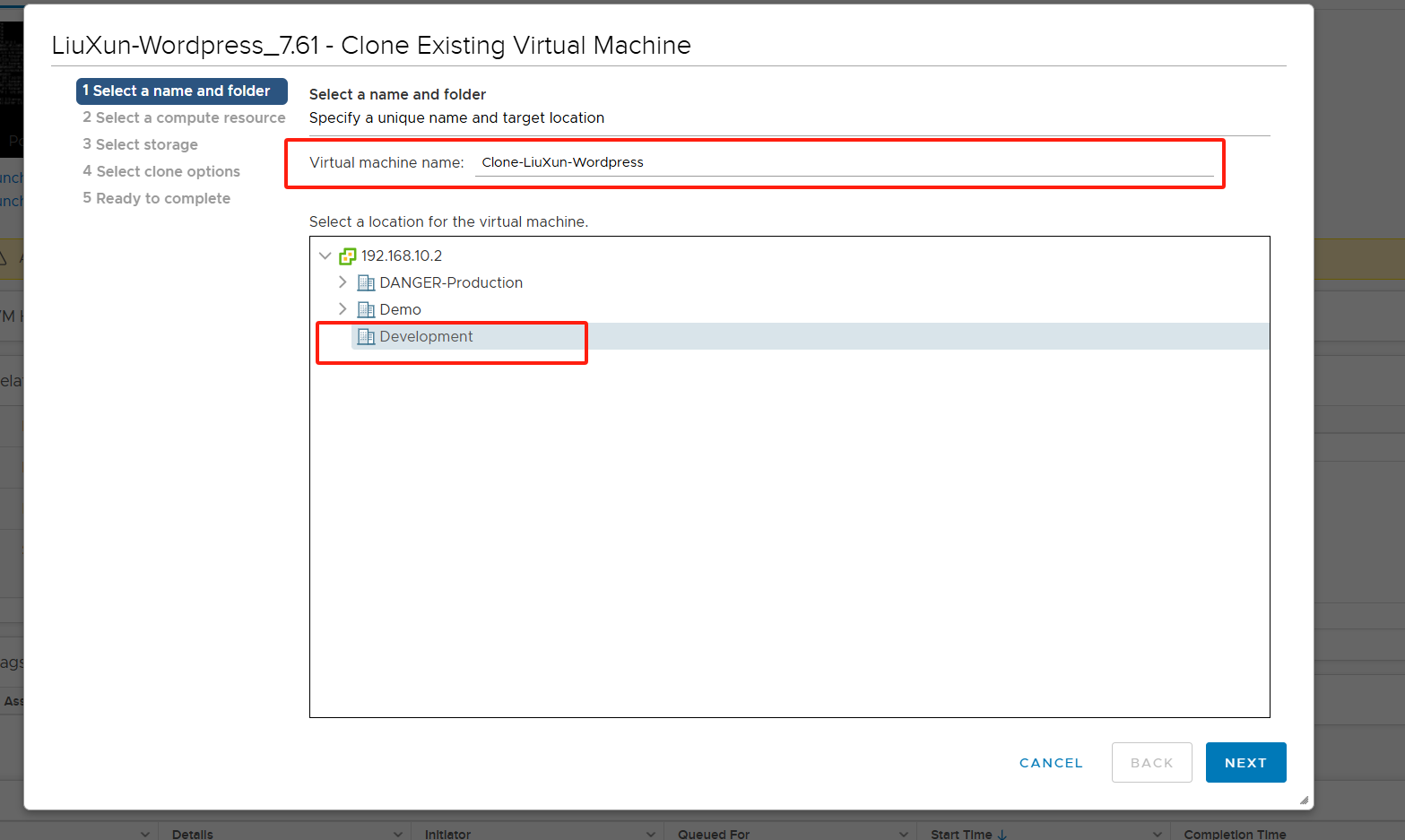This screenshot has height=840, width=1405.
Task: Go to step 2 Select a compute resource
Action: pos(184,117)
